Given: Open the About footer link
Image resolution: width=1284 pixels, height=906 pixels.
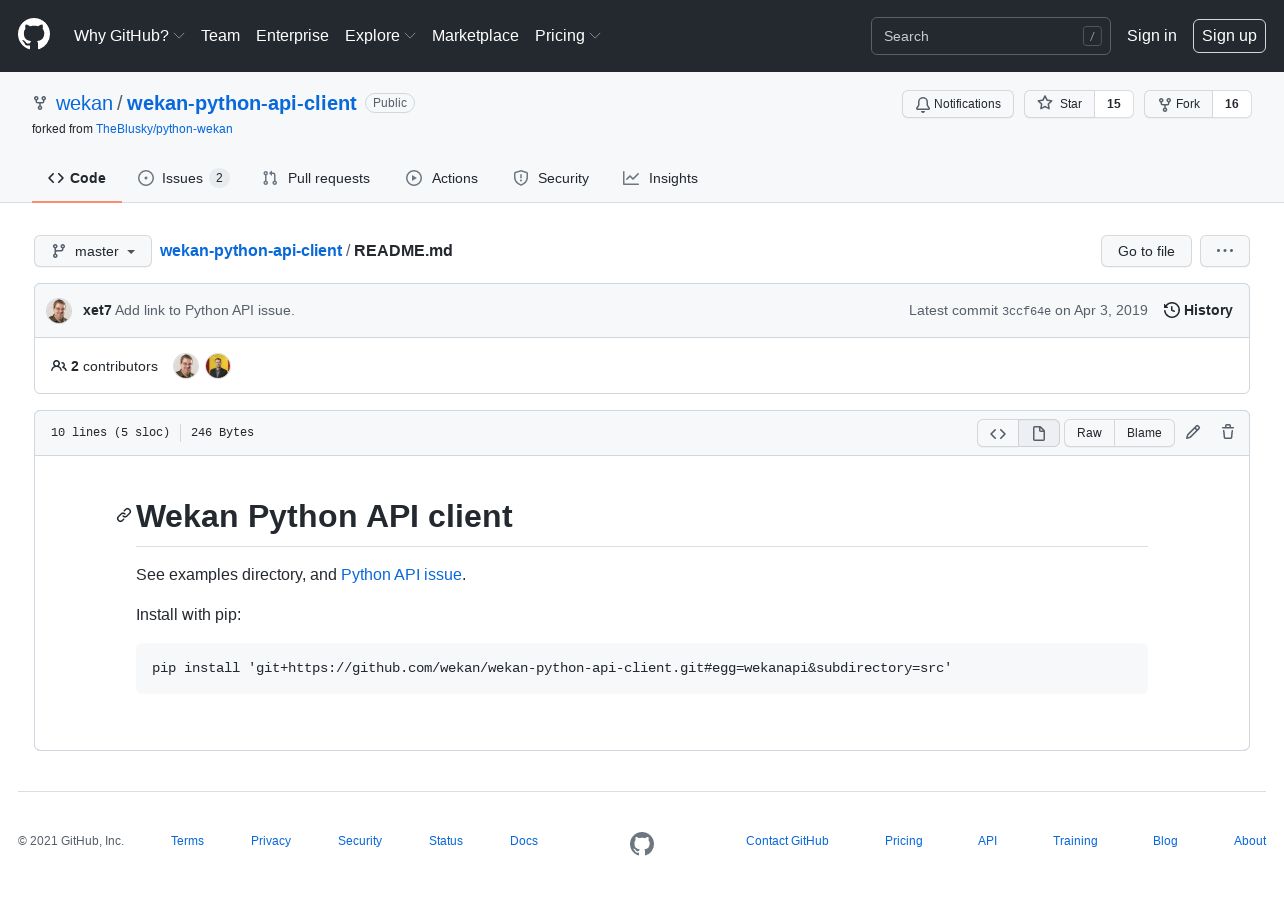Looking at the screenshot, I should click(x=1250, y=841).
